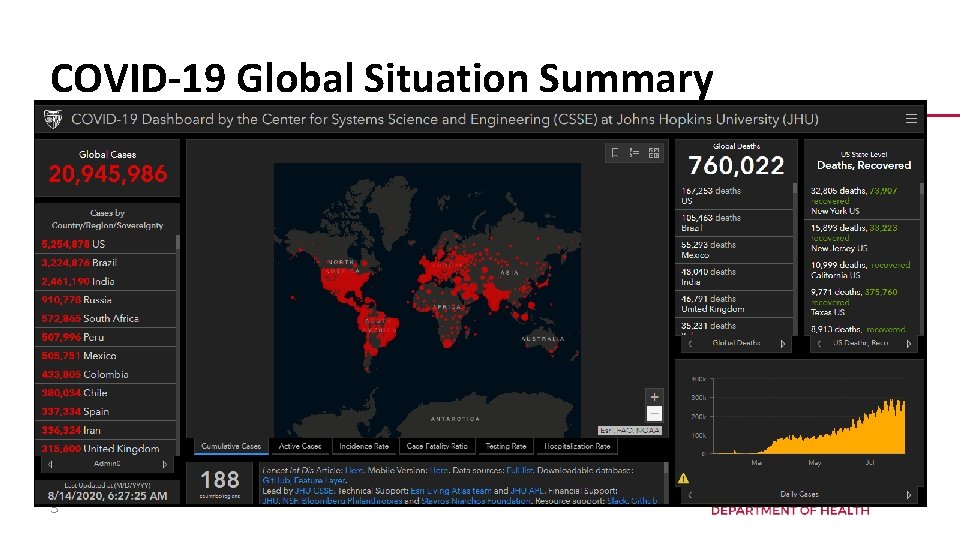Open the dashboard hamburger menu

(x=911, y=119)
